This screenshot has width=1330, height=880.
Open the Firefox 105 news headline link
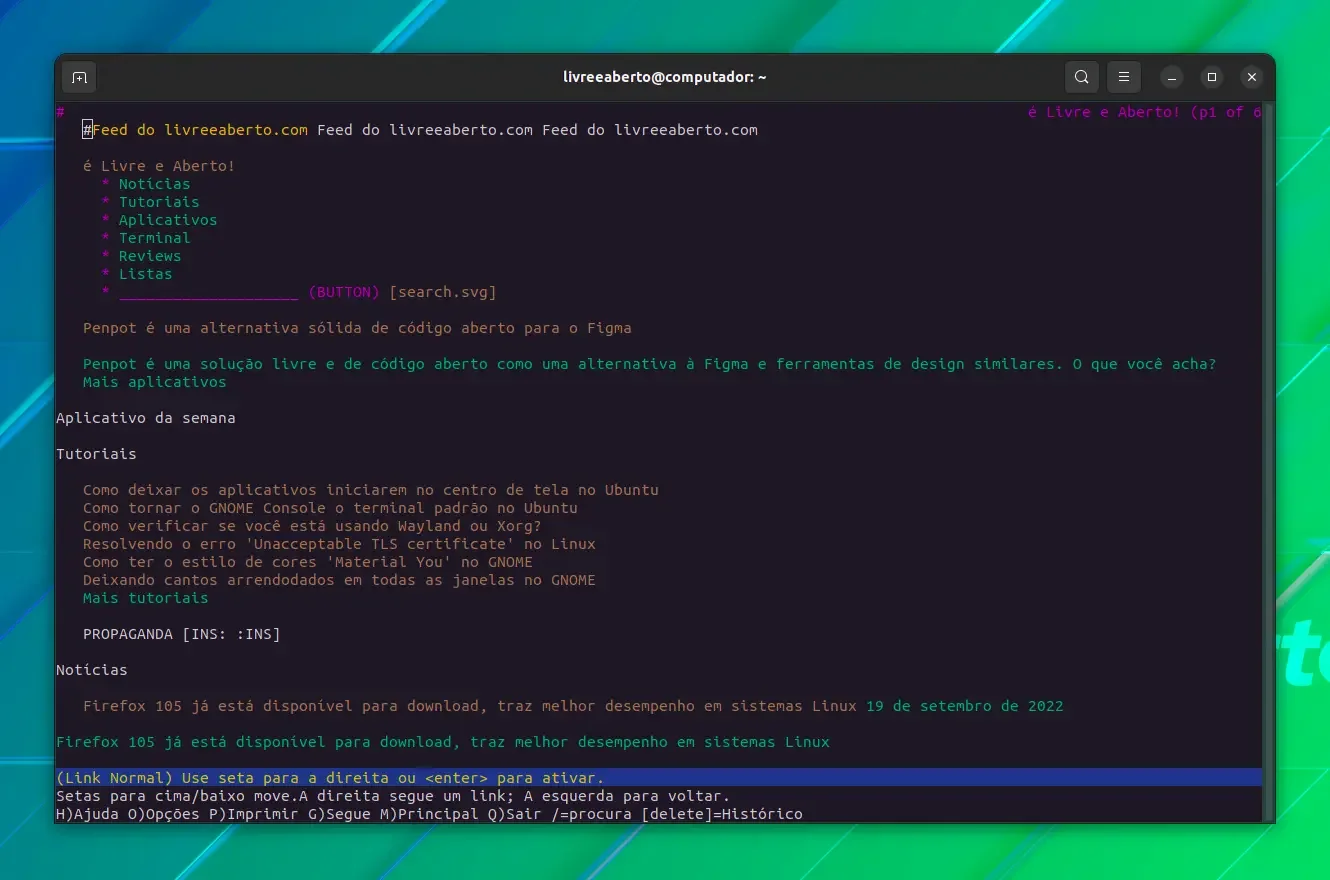click(470, 706)
